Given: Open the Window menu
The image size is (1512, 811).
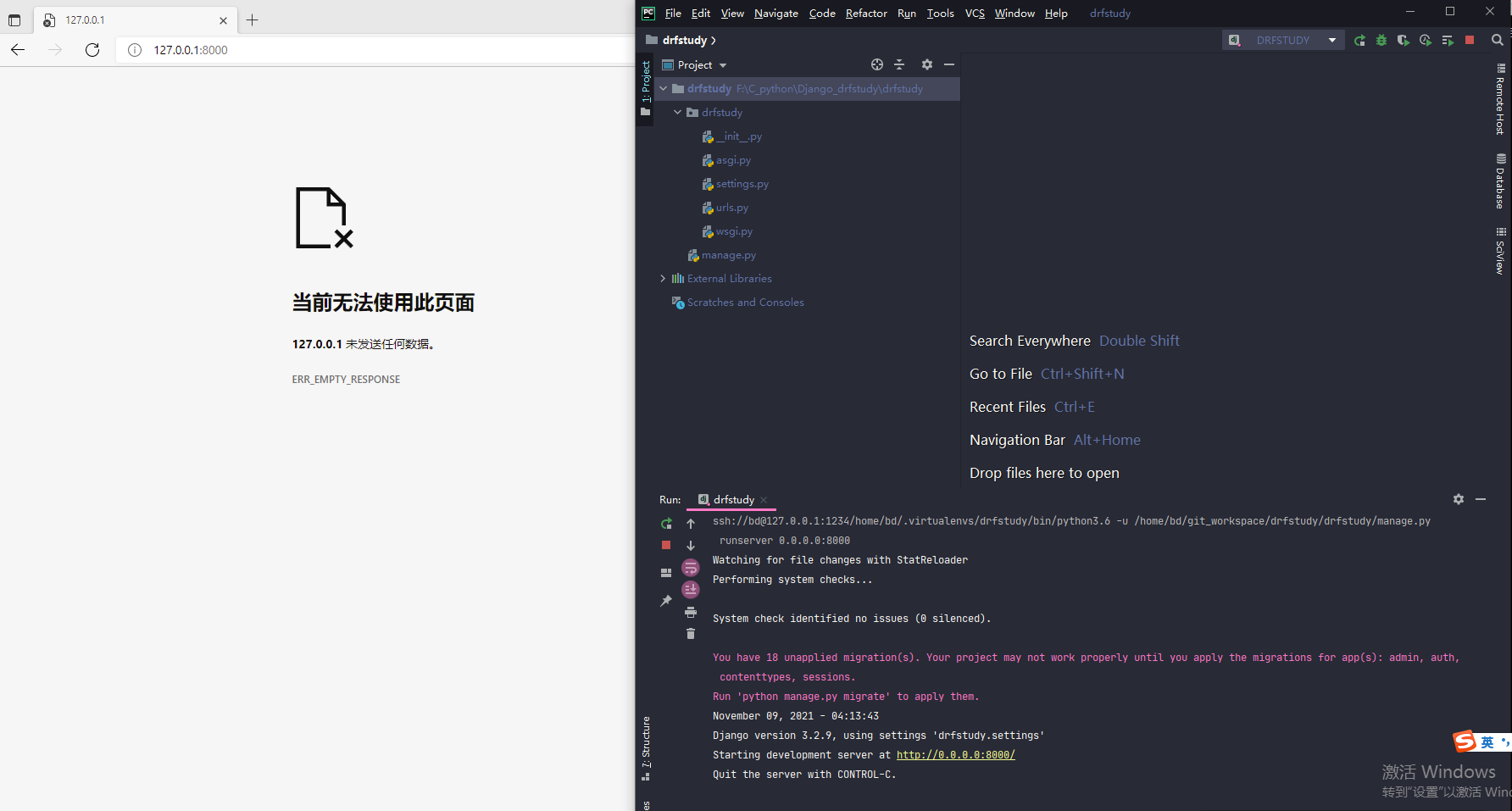Looking at the screenshot, I should pyautogui.click(x=1014, y=13).
